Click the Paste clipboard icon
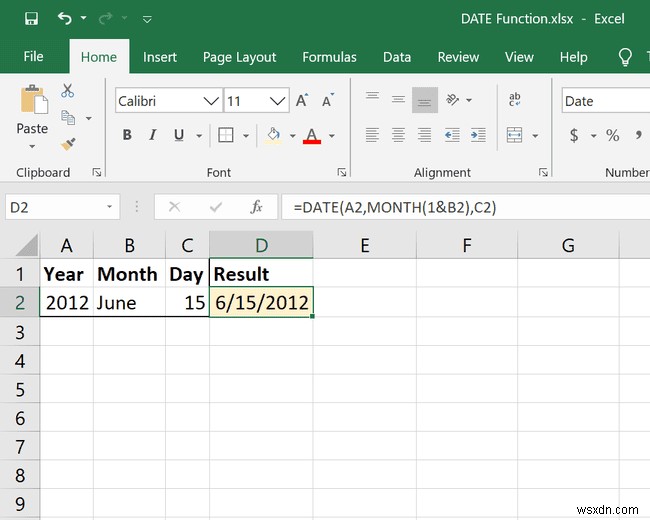The width and height of the screenshot is (650, 520). click(x=33, y=100)
